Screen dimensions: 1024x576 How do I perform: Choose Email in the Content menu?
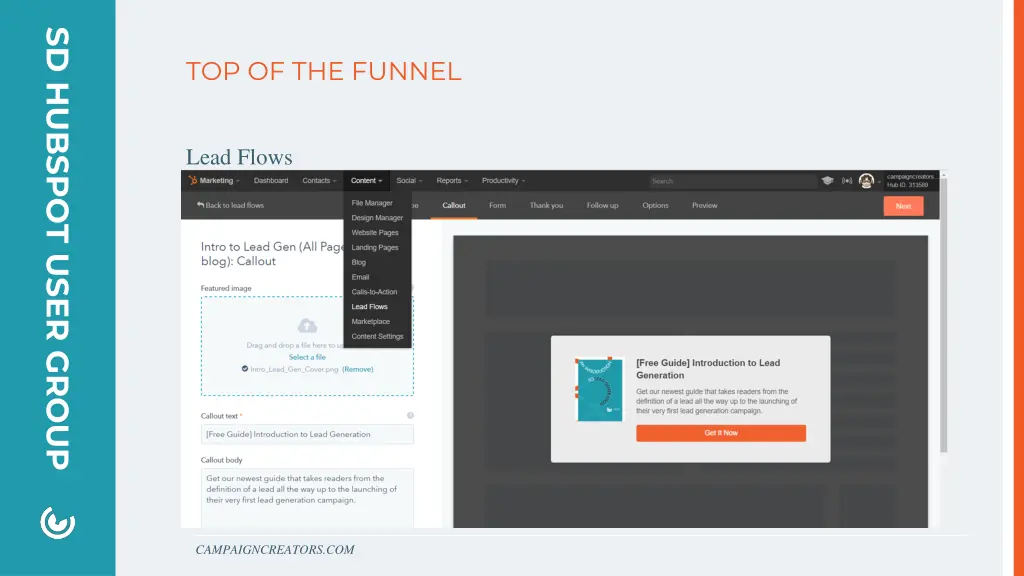tap(360, 277)
